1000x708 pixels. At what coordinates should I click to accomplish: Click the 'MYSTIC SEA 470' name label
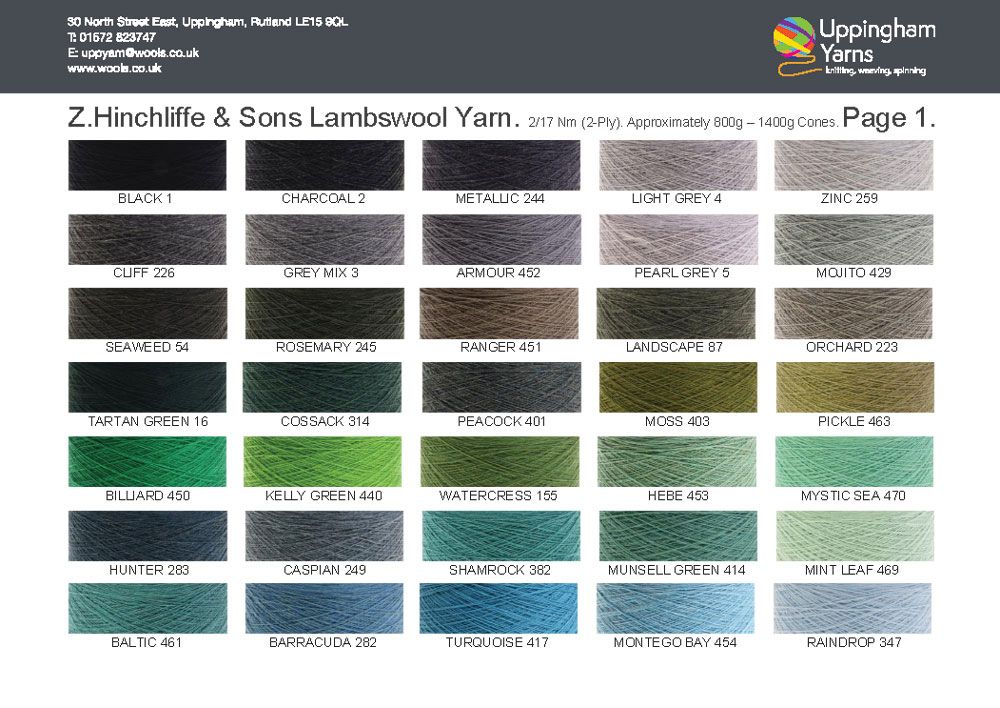point(853,496)
